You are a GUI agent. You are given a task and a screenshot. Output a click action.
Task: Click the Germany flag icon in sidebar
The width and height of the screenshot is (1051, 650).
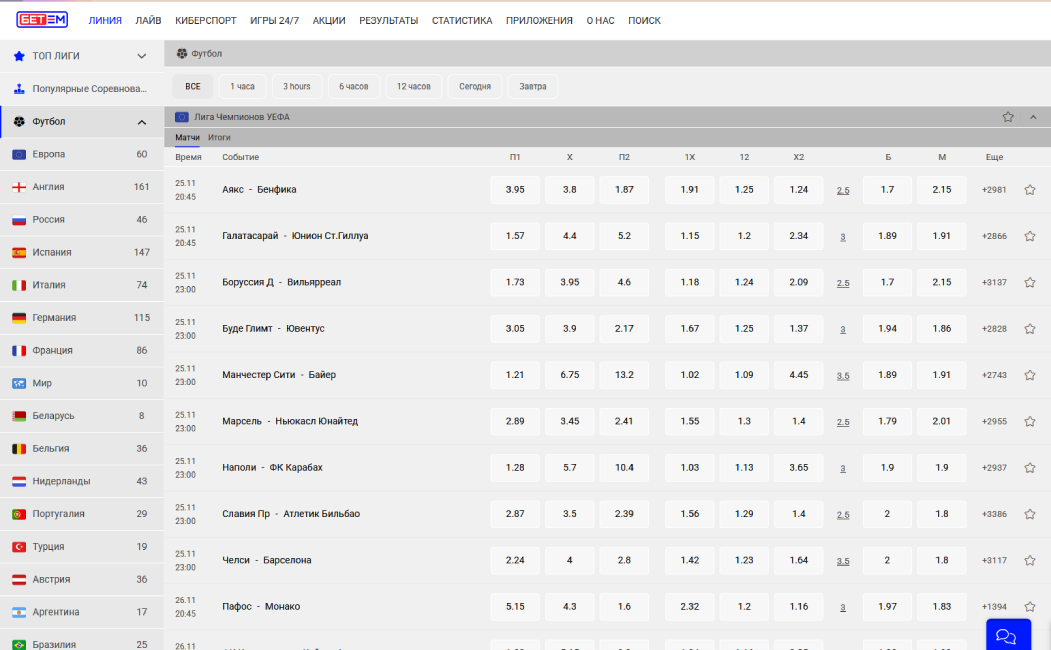pyautogui.click(x=19, y=318)
